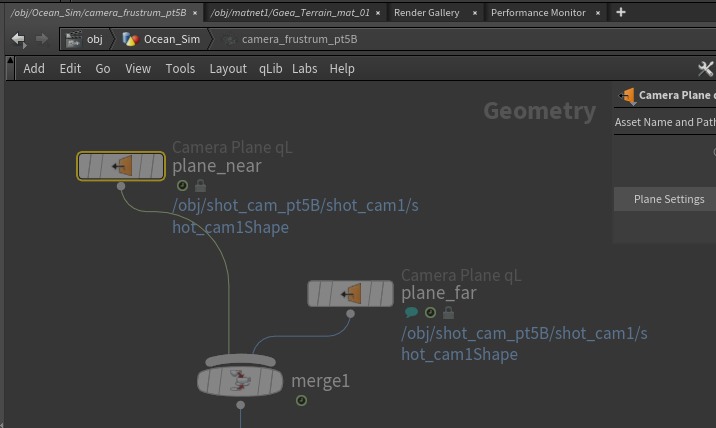Click the lock badge under plane_far
This screenshot has width=716, height=428.
click(448, 313)
